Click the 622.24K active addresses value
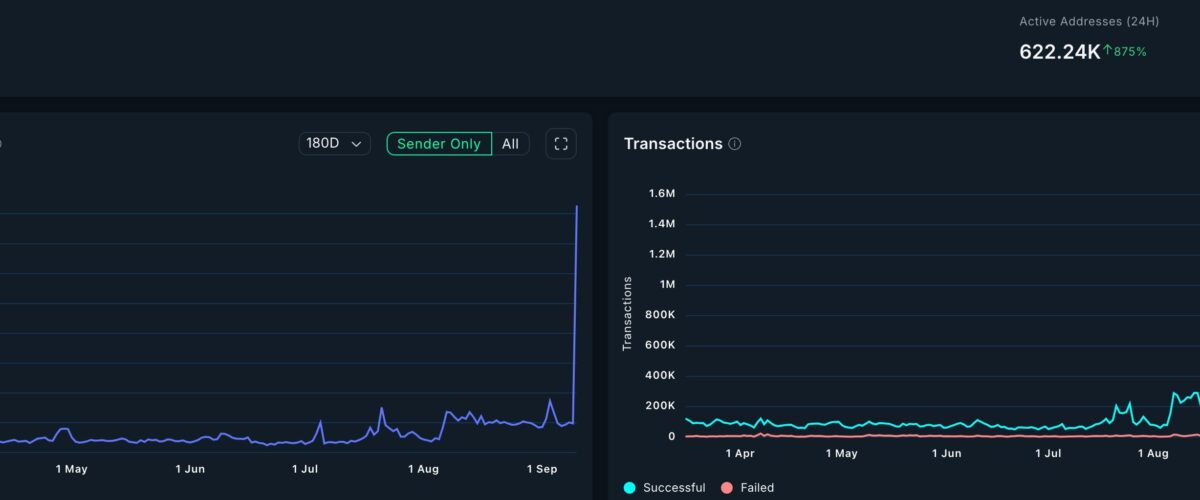The image size is (1200, 500). point(1059,52)
